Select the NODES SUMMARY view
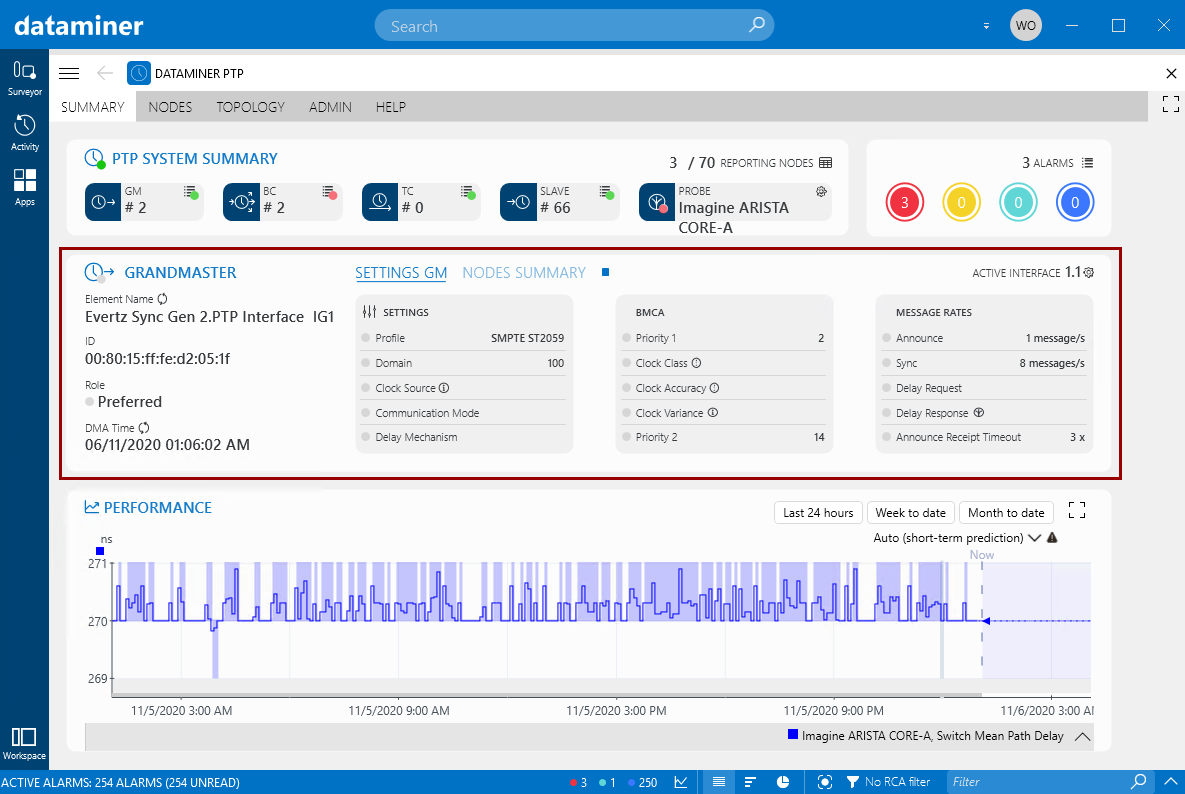Viewport: 1185px width, 794px height. click(x=524, y=273)
